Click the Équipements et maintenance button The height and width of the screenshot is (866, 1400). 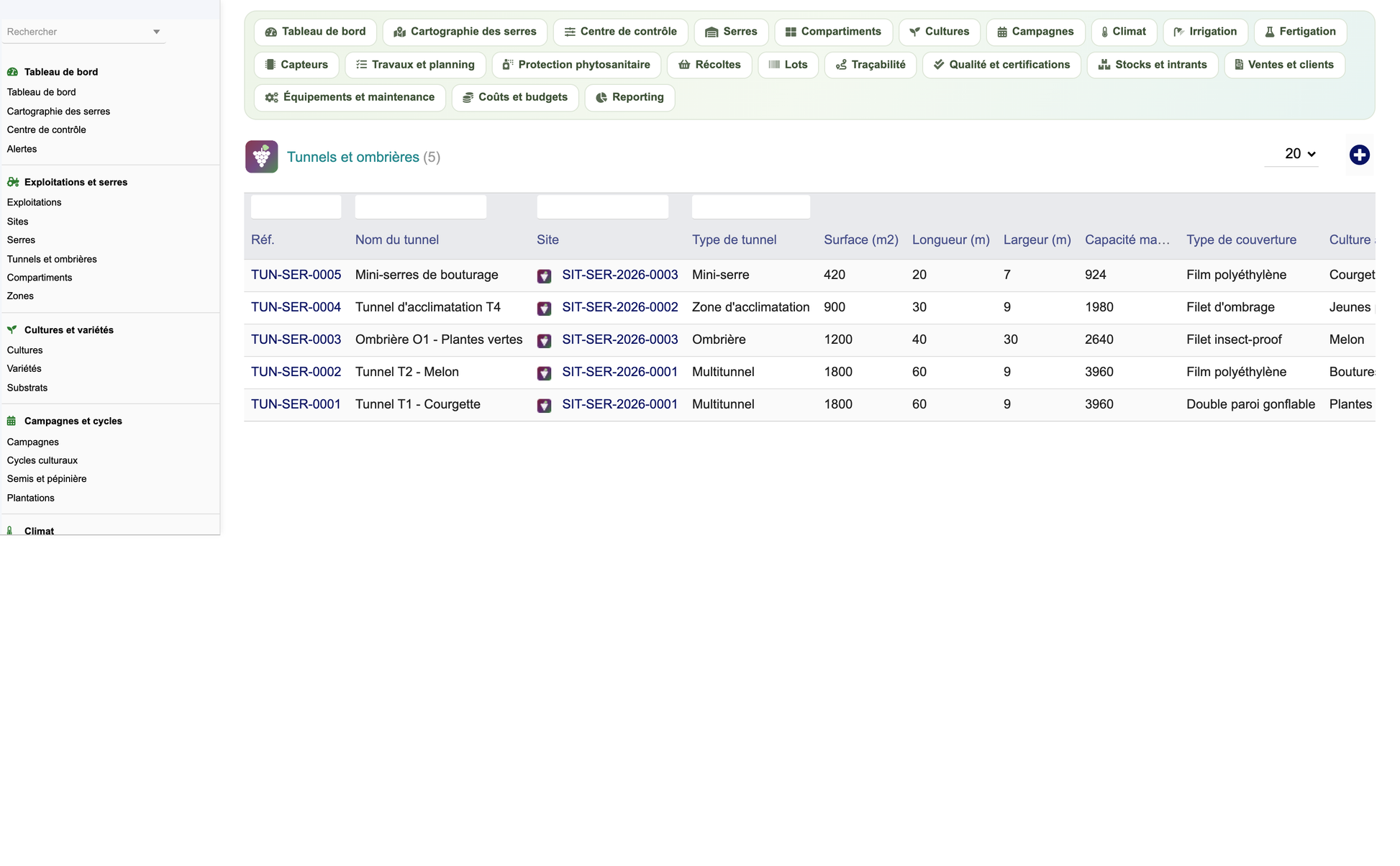click(350, 97)
